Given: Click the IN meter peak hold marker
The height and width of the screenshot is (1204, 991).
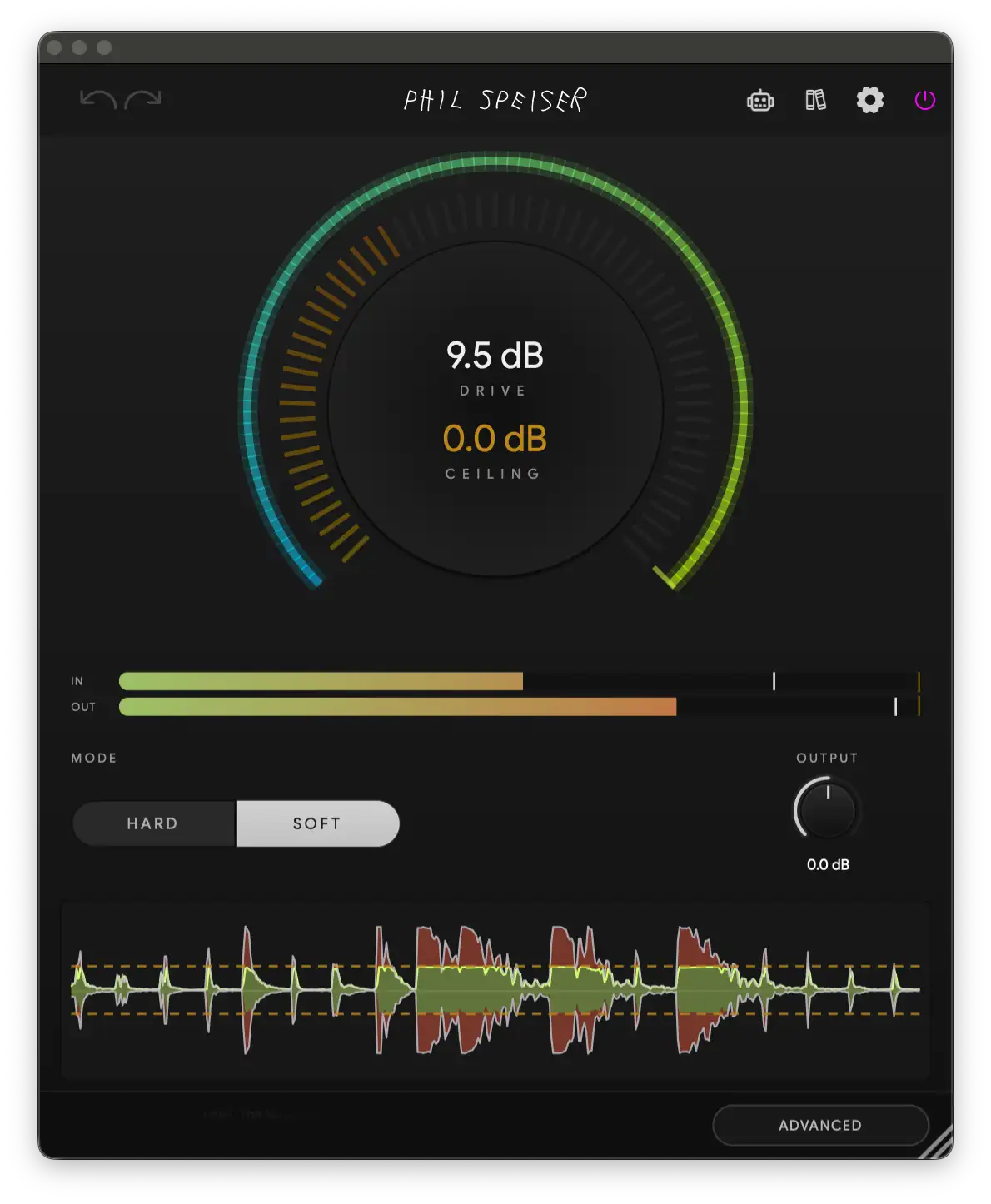Looking at the screenshot, I should (x=774, y=681).
